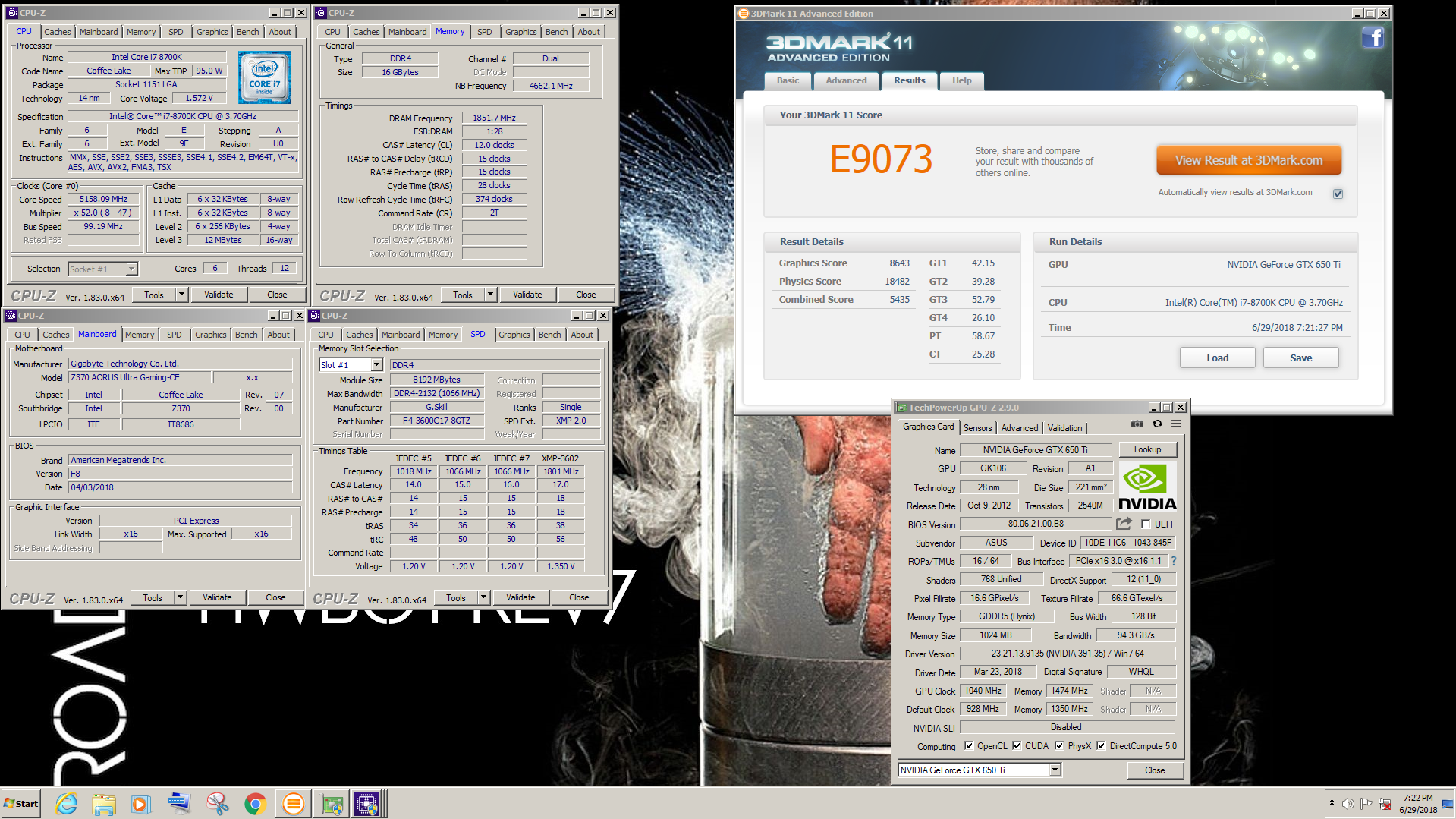The image size is (1456, 819).
Task: Toggle the OpenCL checkbox
Action: coord(969,746)
